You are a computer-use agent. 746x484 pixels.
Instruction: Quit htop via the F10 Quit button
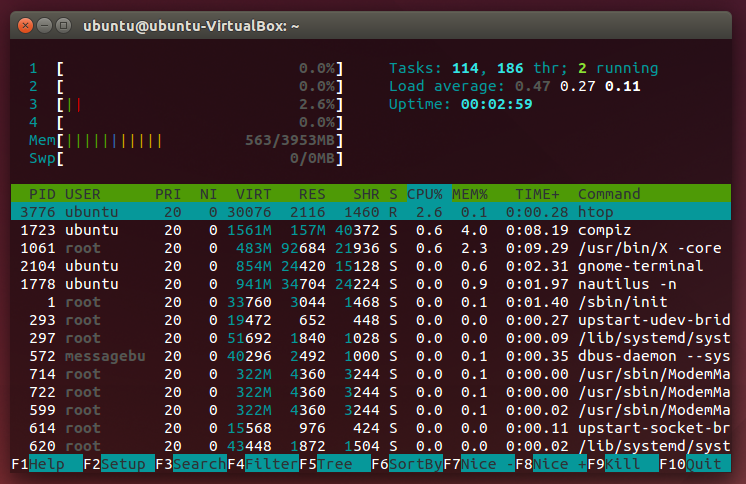(x=695, y=464)
